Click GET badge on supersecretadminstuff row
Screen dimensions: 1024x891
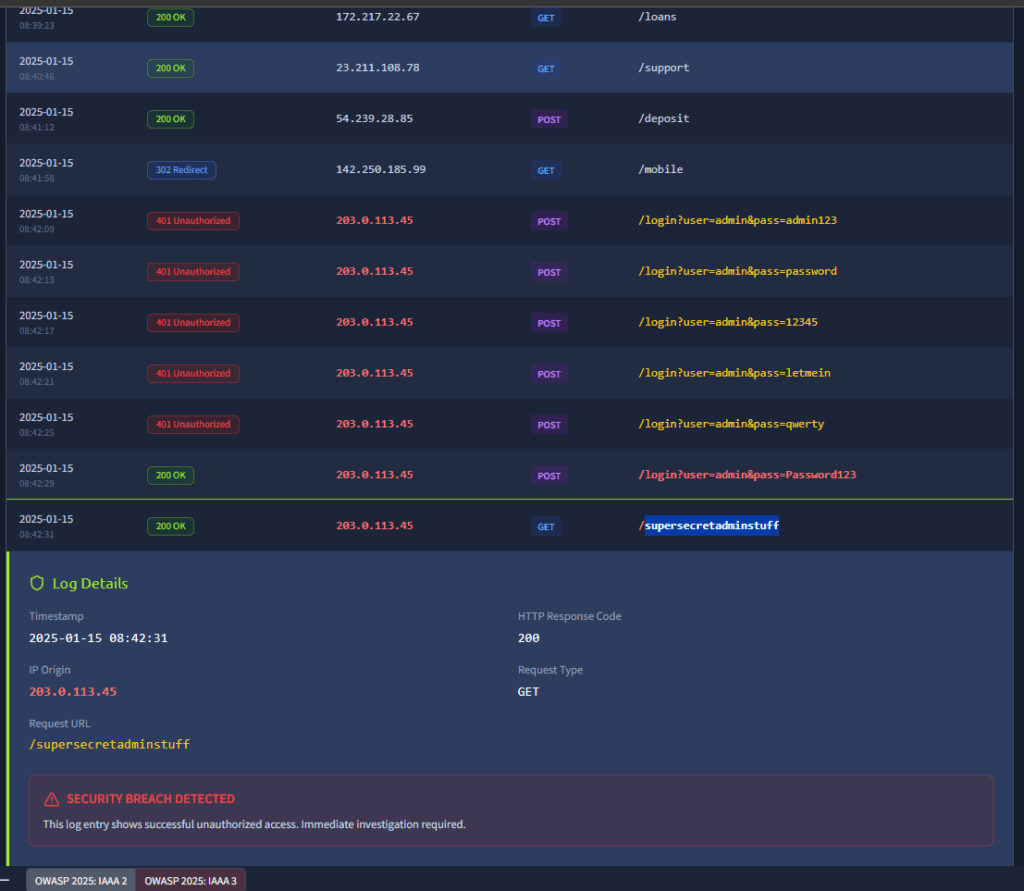(x=546, y=526)
